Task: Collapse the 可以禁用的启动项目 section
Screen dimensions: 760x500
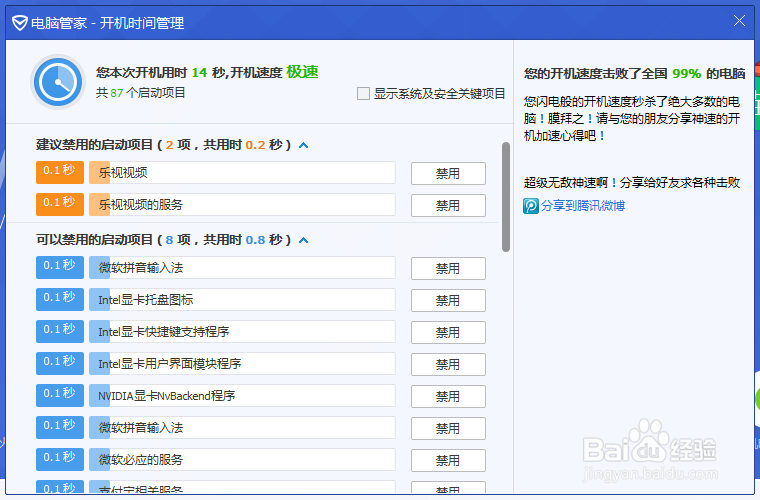Action: (303, 240)
